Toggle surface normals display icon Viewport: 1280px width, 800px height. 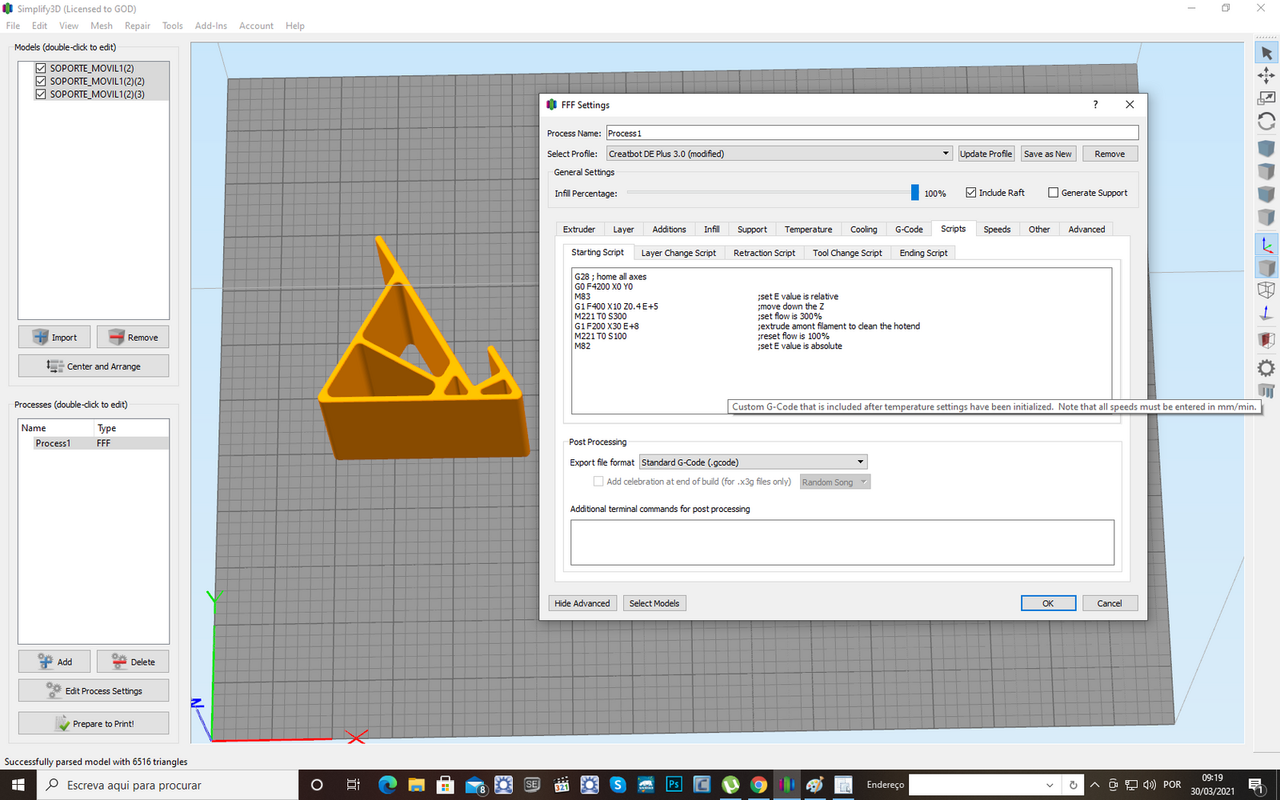coord(1265,313)
